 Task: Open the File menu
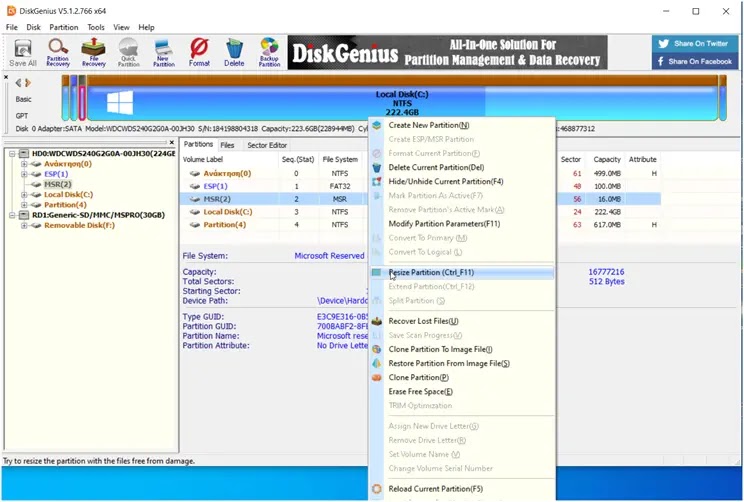tap(11, 28)
